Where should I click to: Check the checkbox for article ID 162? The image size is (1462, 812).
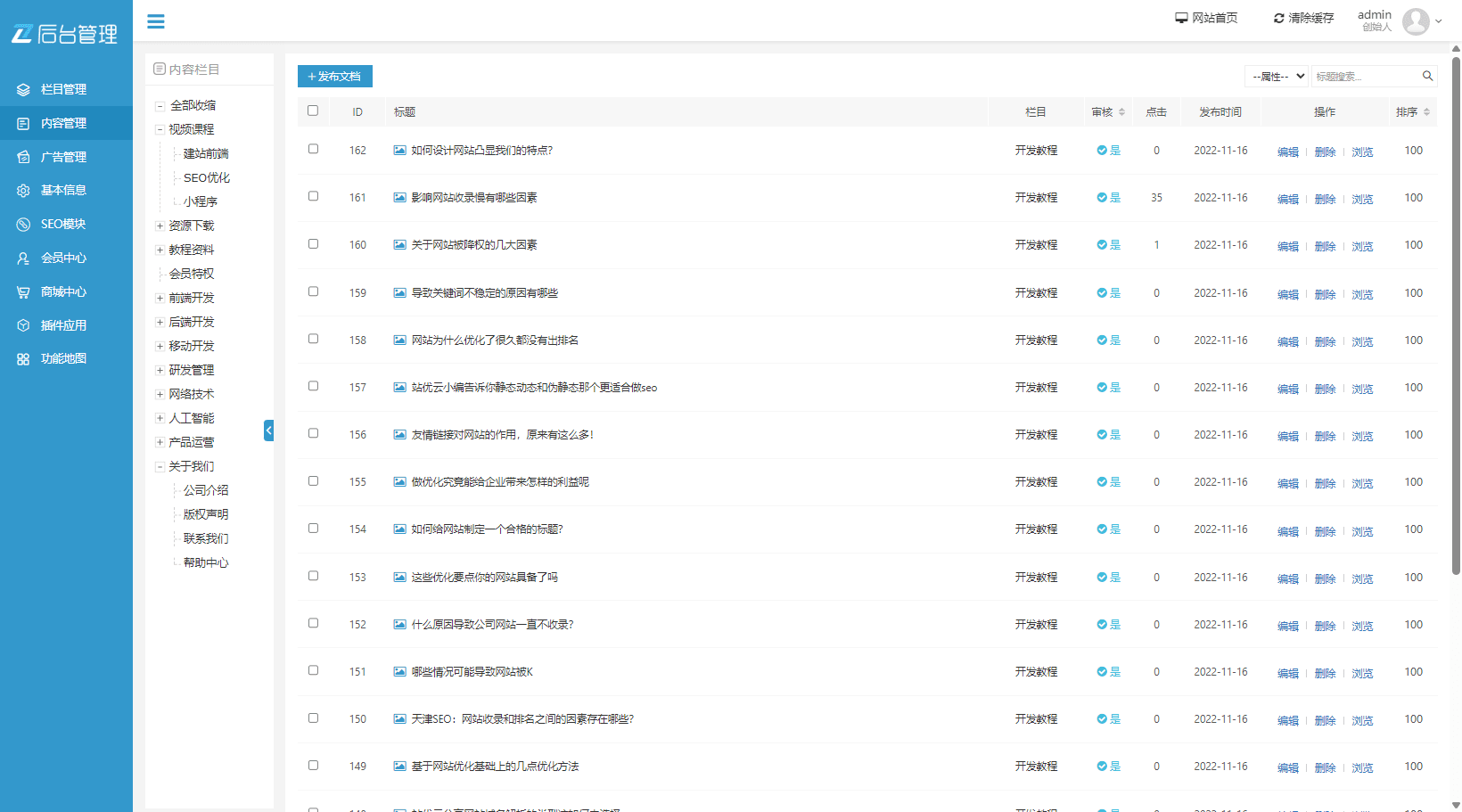pyautogui.click(x=313, y=149)
